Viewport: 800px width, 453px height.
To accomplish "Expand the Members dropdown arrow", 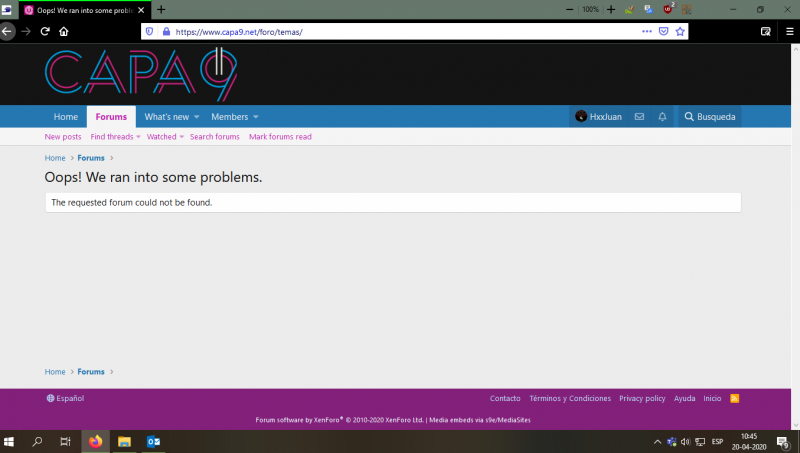I will coord(256,117).
